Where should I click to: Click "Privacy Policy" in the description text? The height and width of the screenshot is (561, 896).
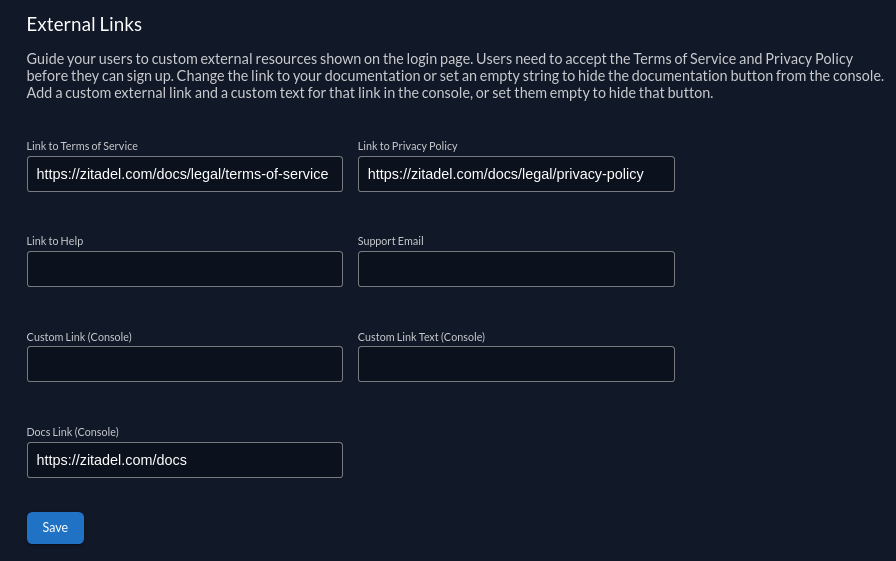[x=809, y=59]
